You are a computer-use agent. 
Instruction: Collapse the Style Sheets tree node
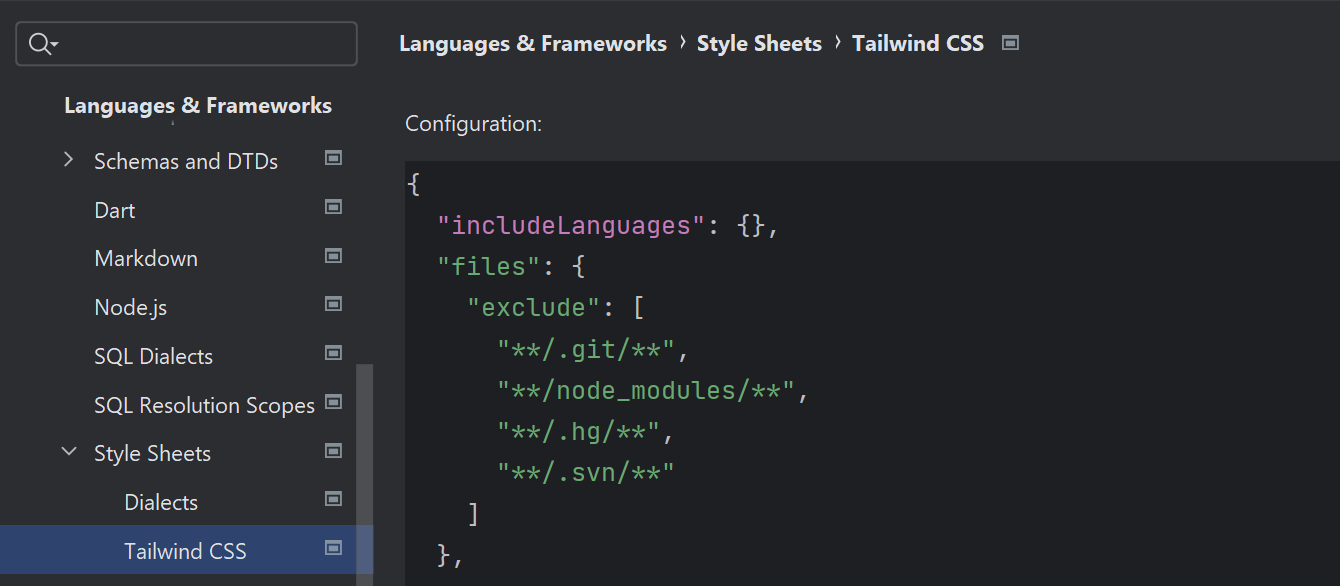coord(68,452)
